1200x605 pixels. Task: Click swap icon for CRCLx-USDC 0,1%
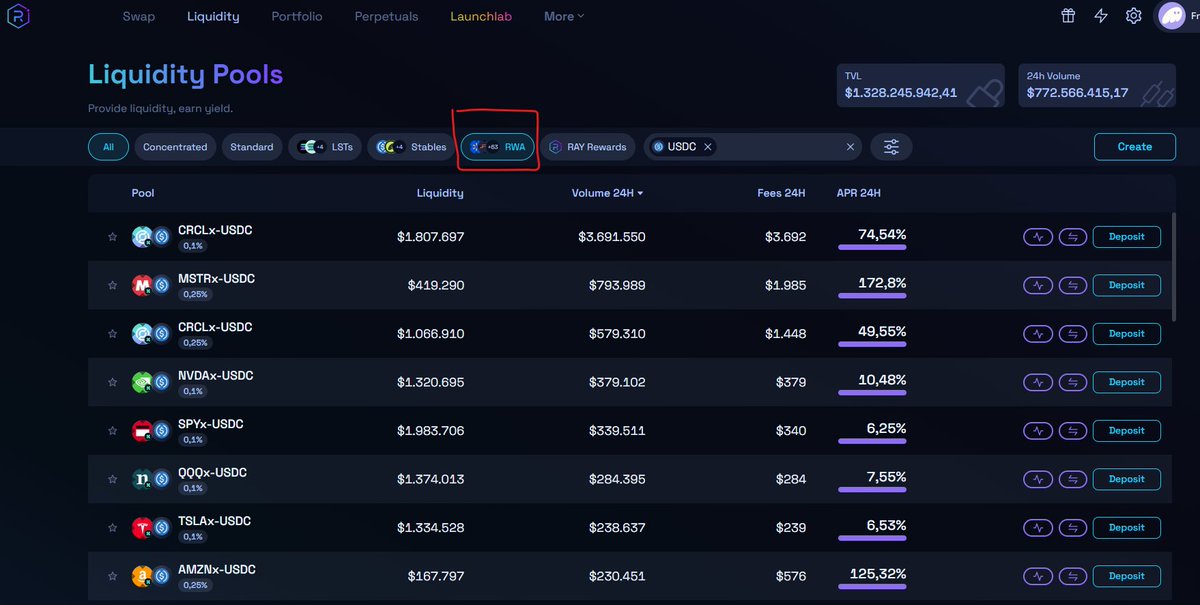coord(1073,237)
